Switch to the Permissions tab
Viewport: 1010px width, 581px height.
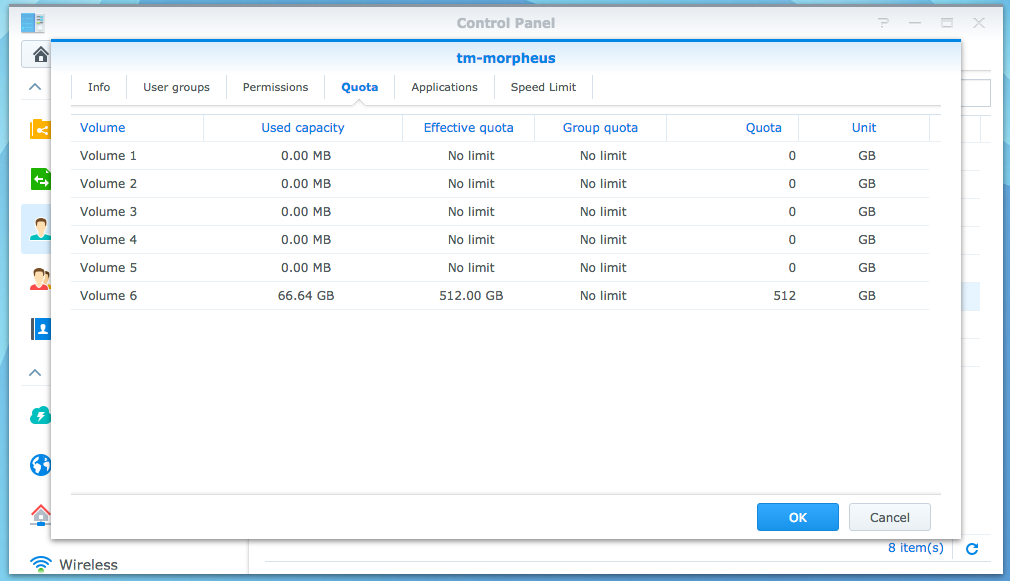[x=275, y=87]
